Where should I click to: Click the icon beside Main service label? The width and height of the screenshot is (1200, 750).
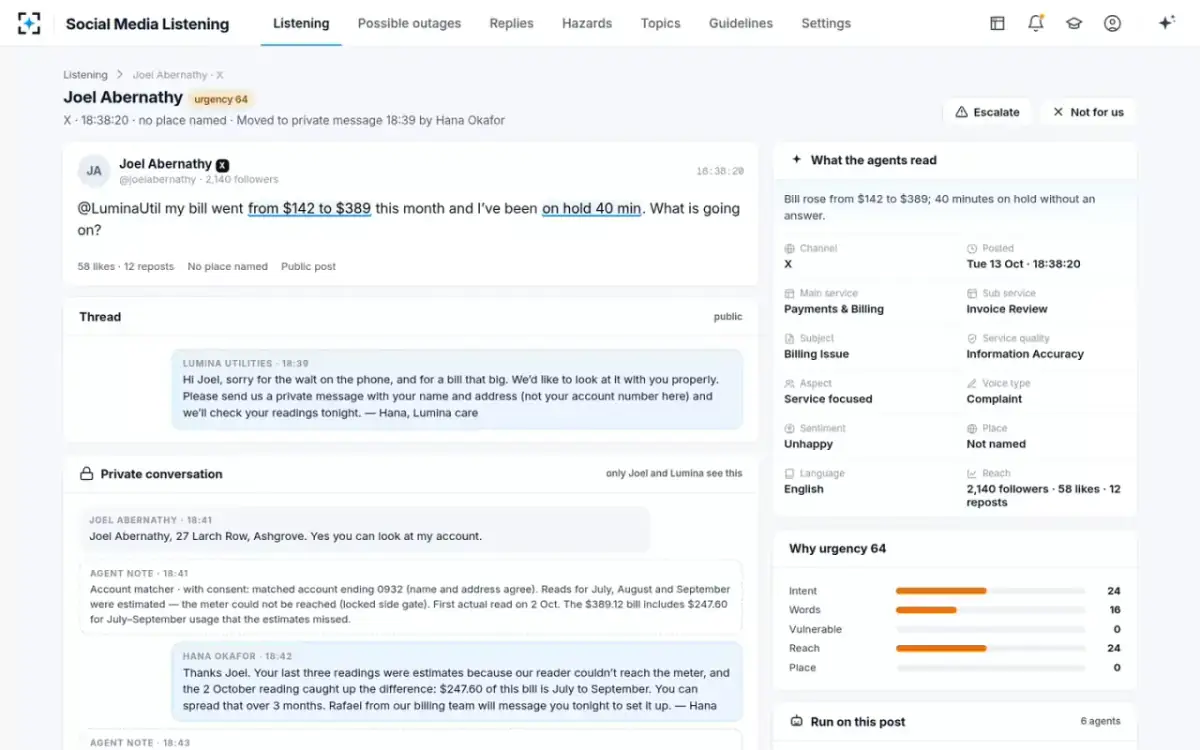coord(790,293)
